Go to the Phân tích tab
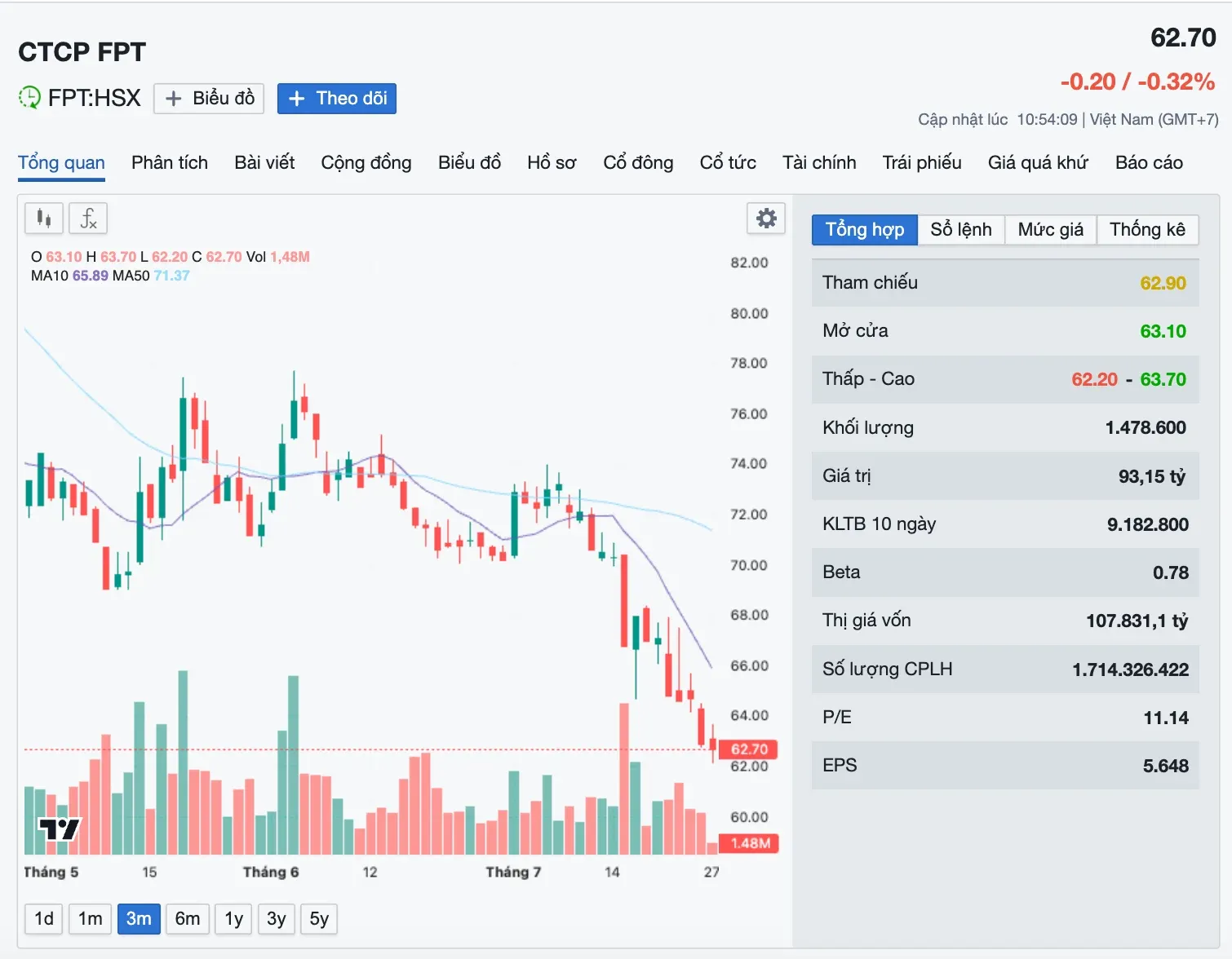The image size is (1232, 959). tap(170, 163)
